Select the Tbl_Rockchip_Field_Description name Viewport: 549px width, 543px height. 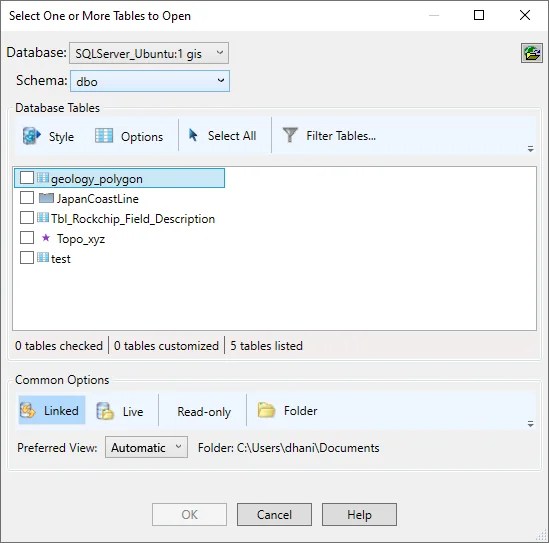click(133, 219)
